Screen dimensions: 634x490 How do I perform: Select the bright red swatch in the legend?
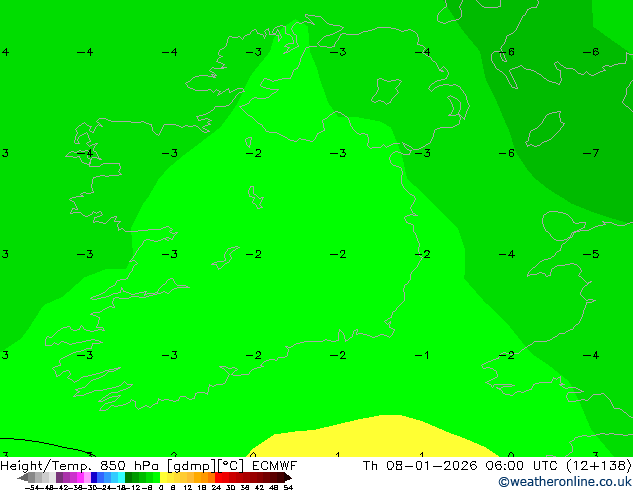pyautogui.click(x=218, y=477)
